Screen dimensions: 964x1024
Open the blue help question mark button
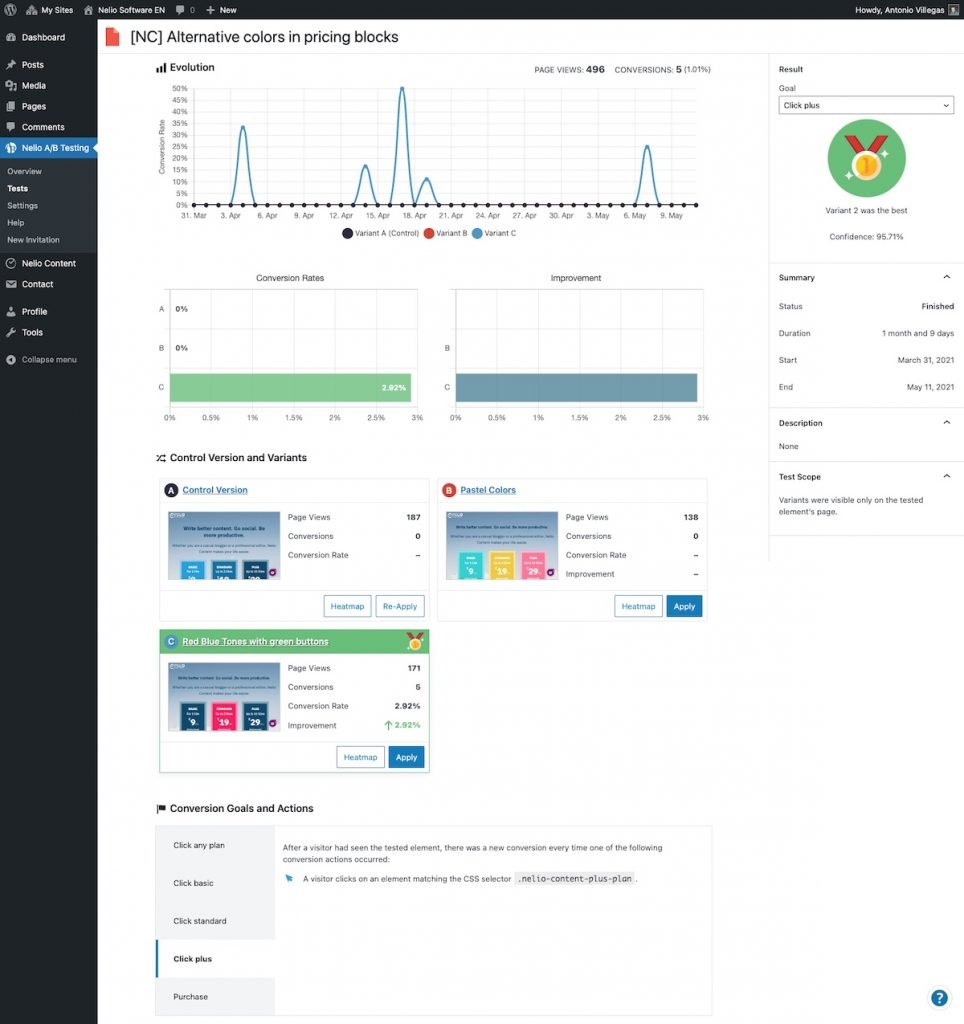(939, 998)
